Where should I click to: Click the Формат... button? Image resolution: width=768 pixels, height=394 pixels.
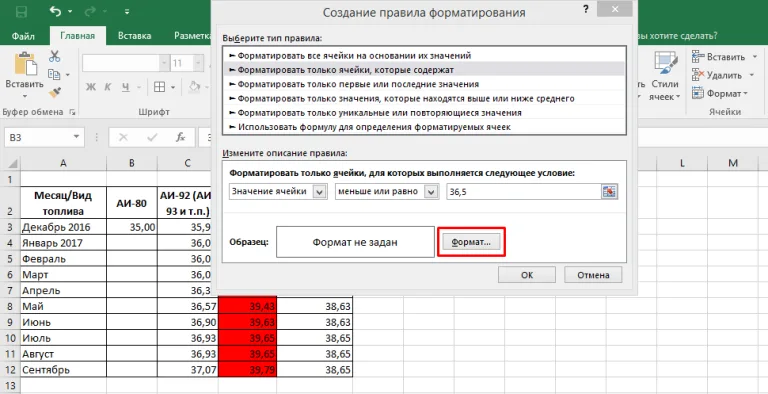(x=471, y=242)
